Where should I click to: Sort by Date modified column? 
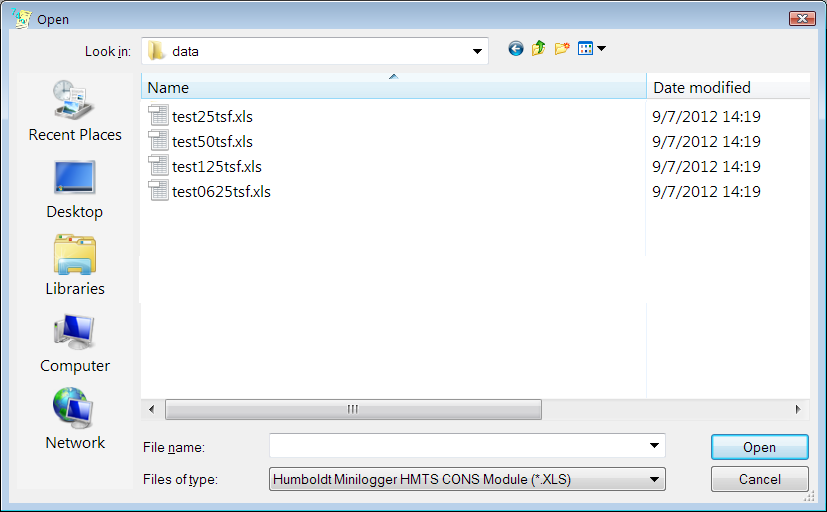(727, 88)
